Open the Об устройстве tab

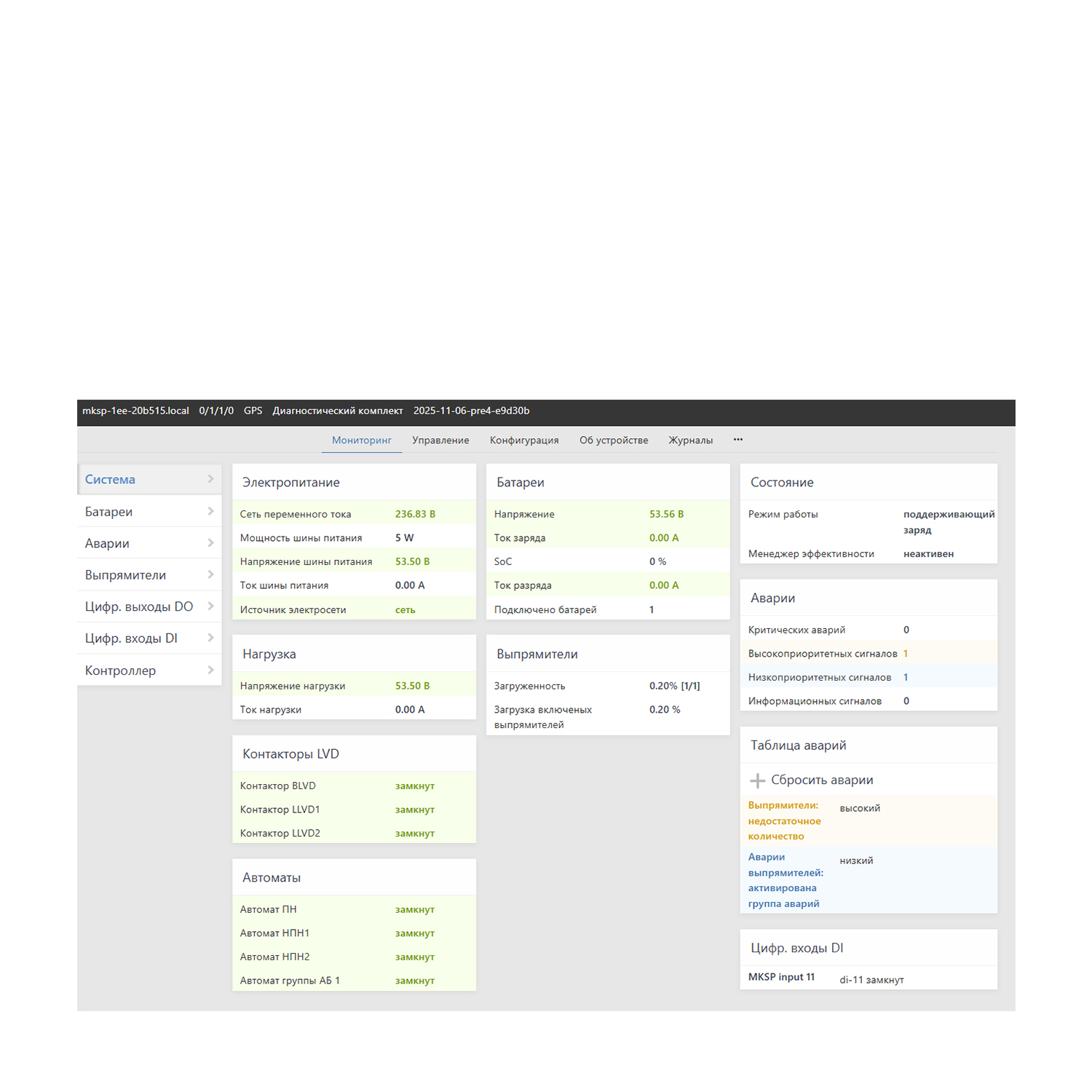click(614, 440)
